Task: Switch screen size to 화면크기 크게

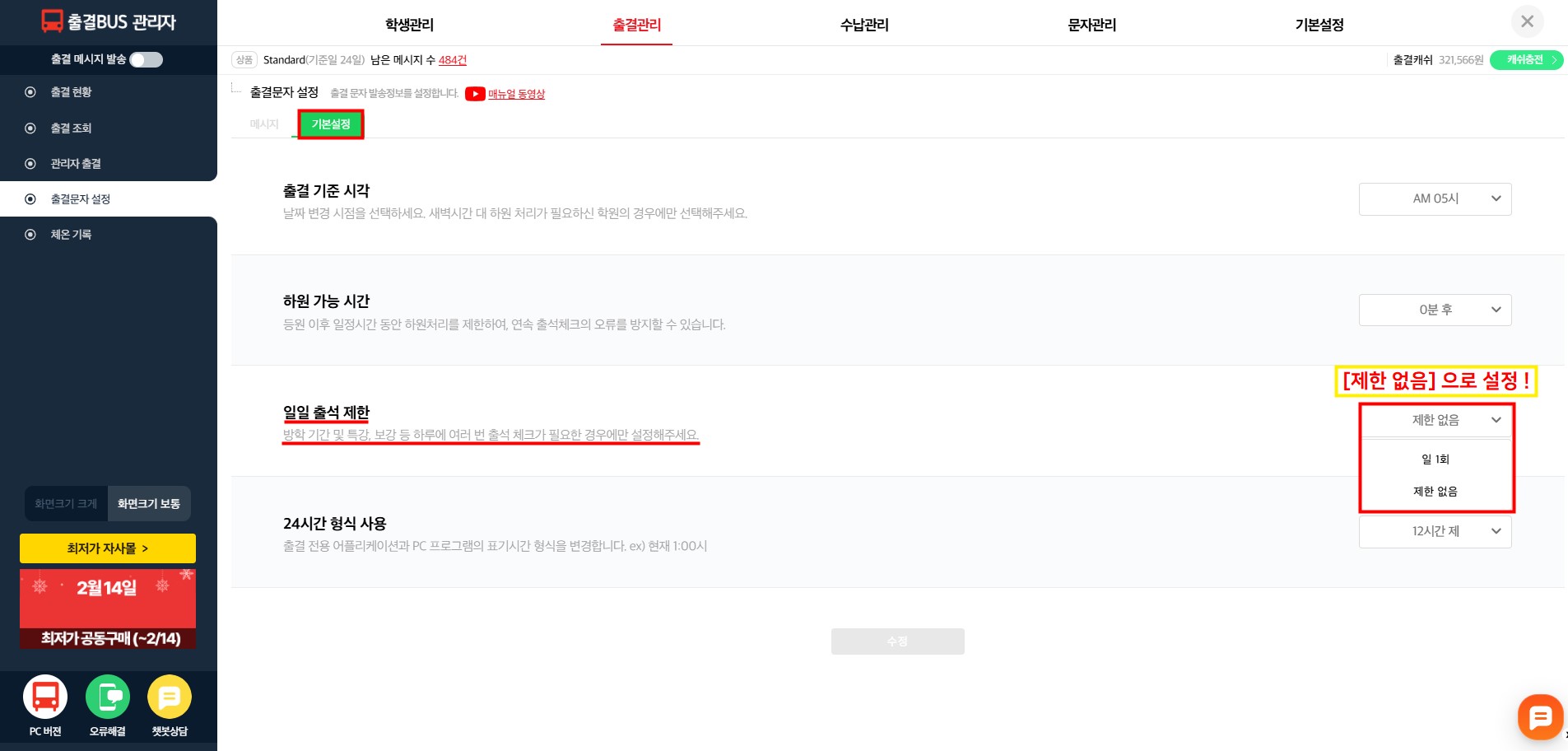Action: [66, 504]
